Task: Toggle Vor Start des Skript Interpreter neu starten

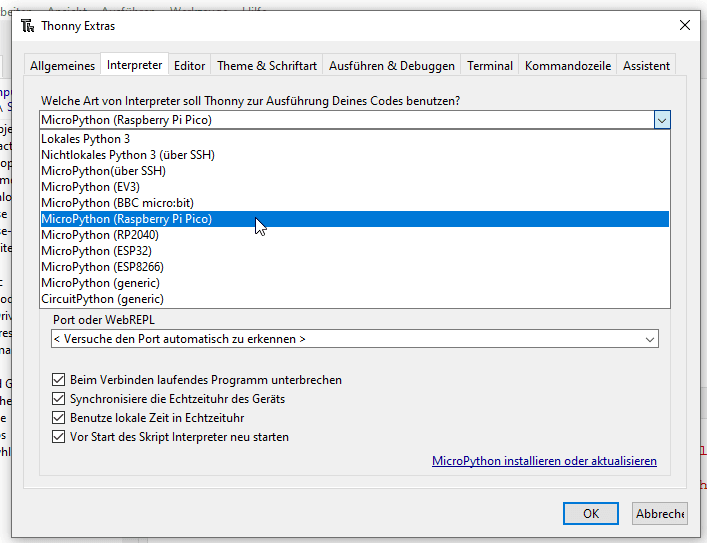Action: pos(58,437)
